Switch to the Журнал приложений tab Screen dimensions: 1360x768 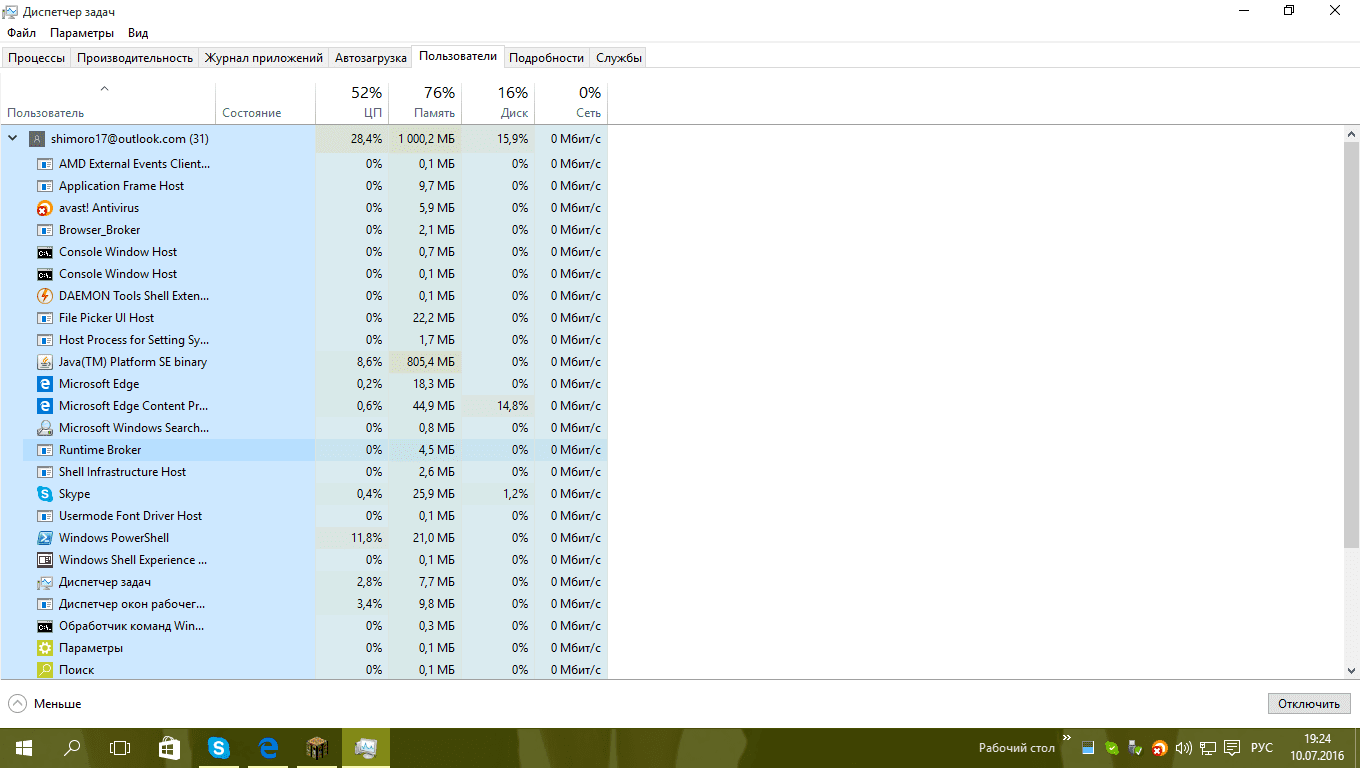click(x=264, y=58)
